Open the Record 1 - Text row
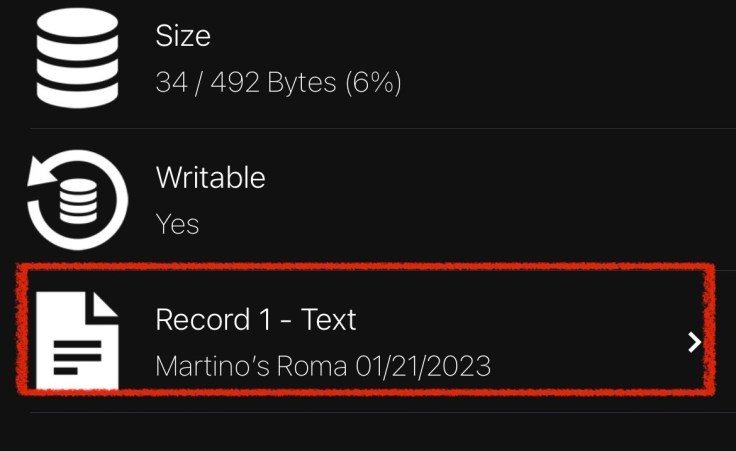 coord(400,342)
